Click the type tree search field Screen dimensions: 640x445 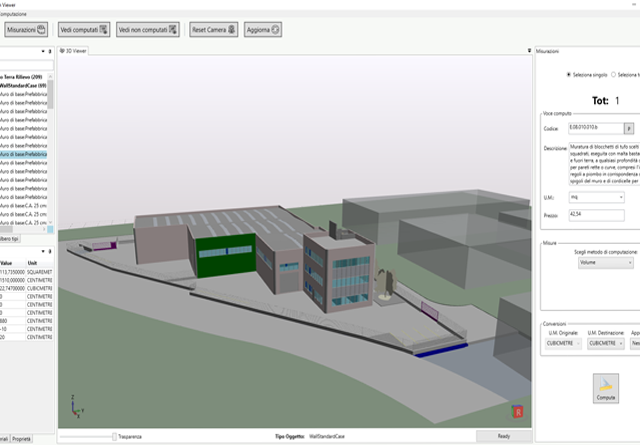point(26,65)
